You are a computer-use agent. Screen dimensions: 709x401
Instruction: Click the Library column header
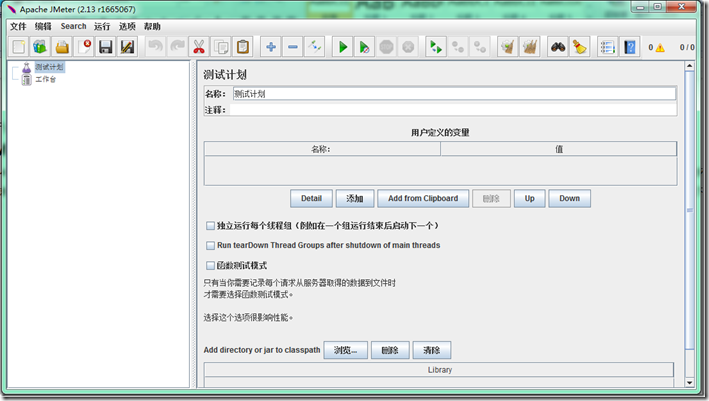(x=439, y=369)
